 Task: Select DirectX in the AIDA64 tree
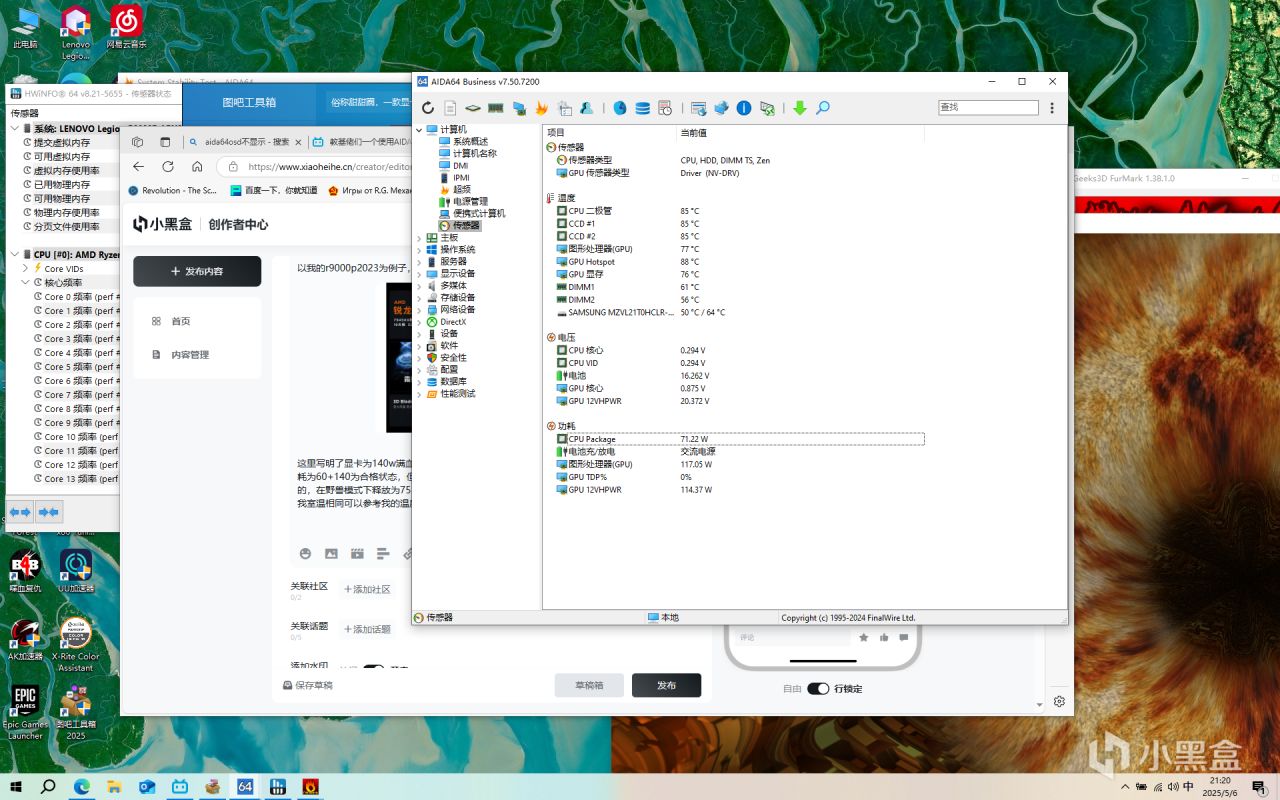(x=453, y=322)
